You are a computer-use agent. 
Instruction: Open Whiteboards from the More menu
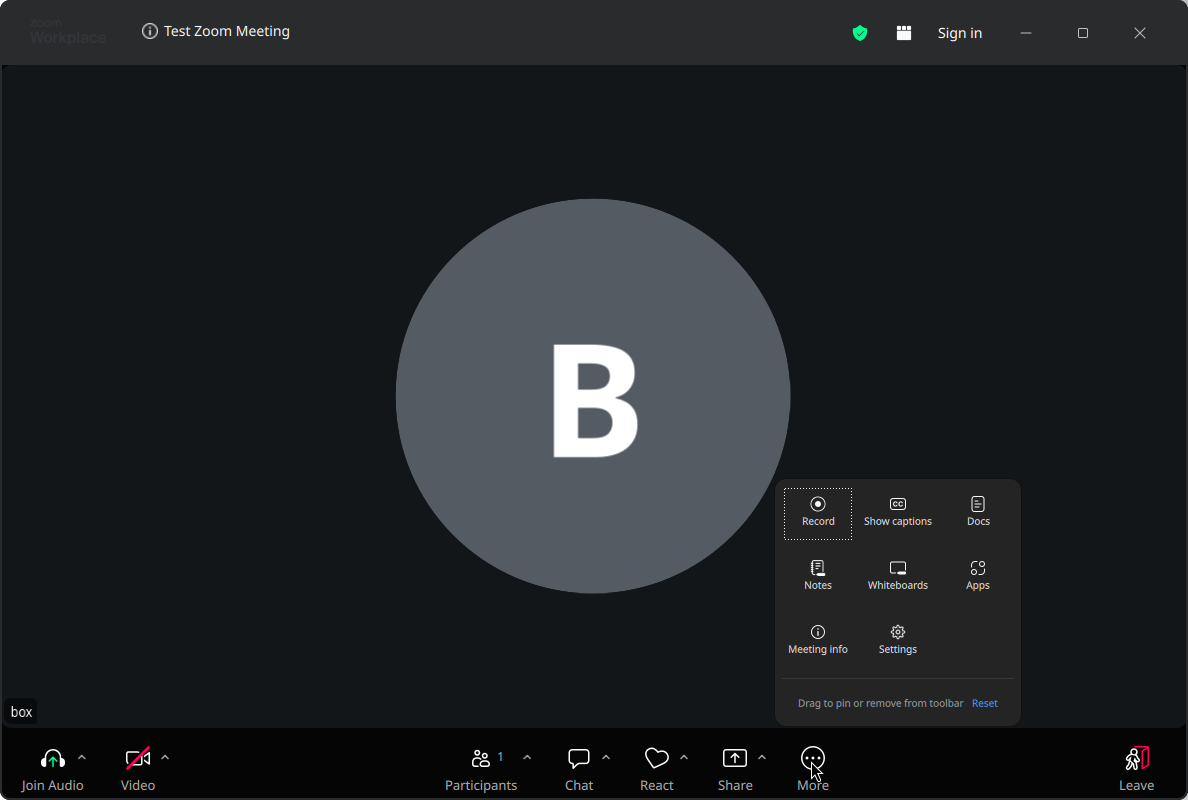tap(898, 577)
